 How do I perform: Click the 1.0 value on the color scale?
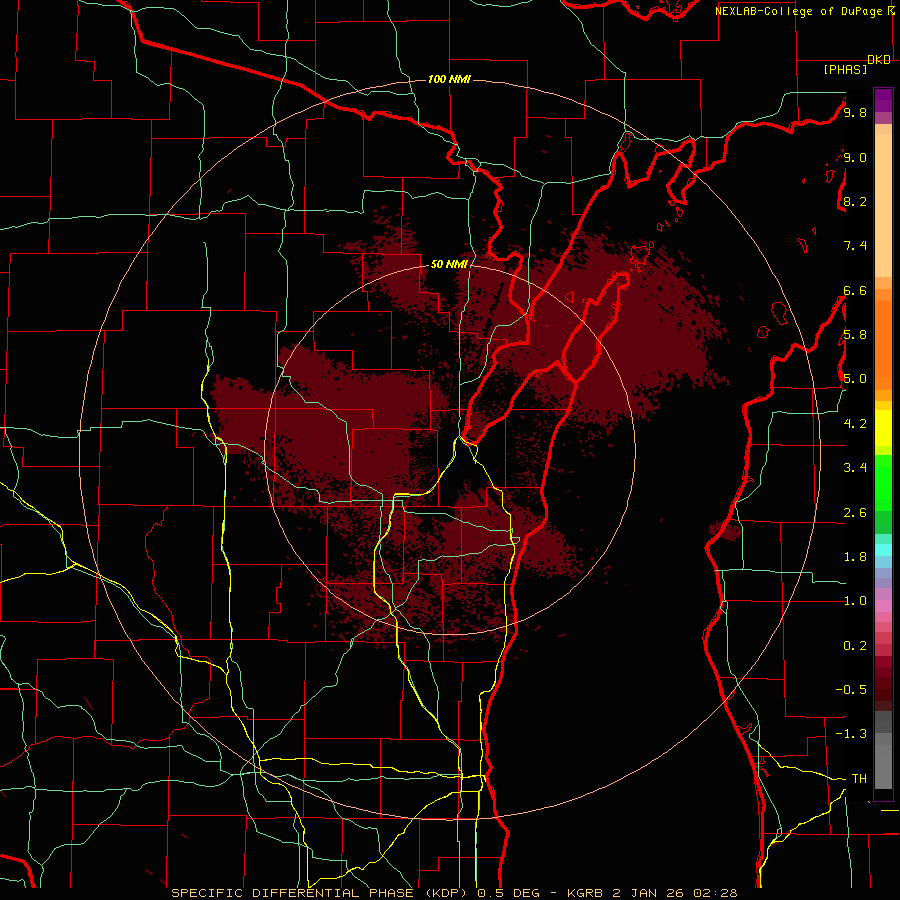click(x=855, y=601)
